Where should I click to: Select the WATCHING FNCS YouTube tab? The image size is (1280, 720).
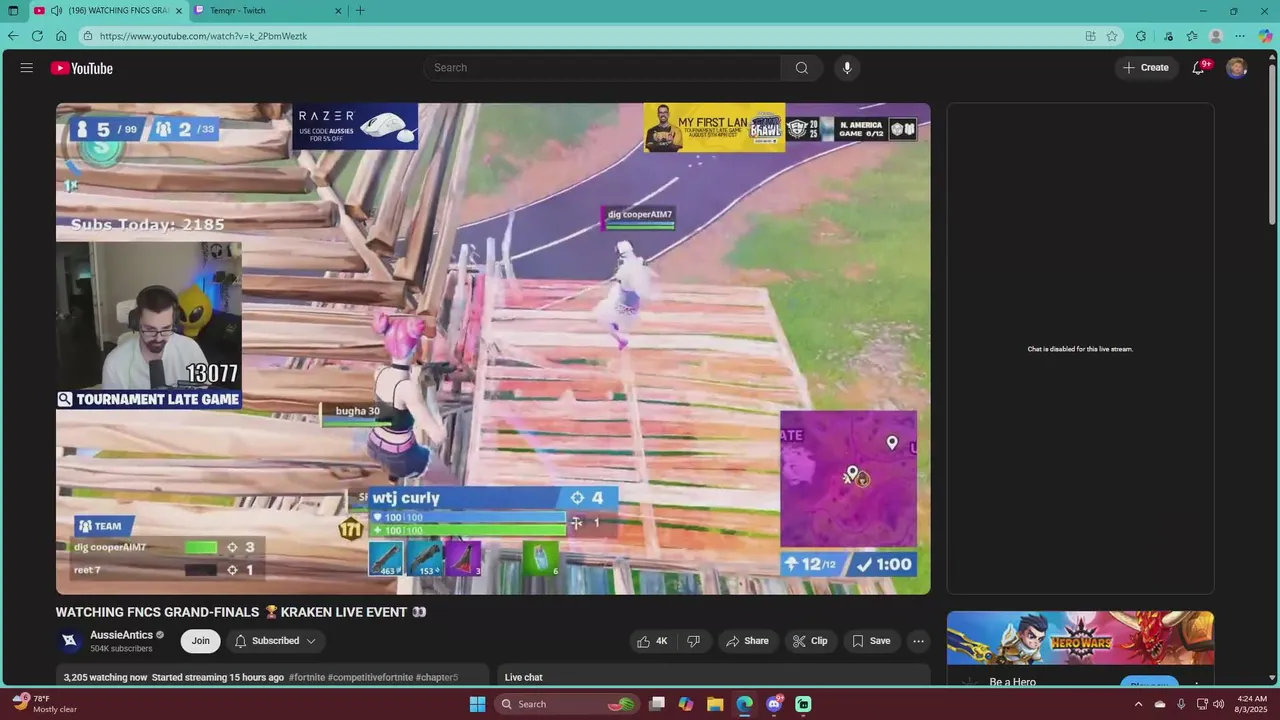point(110,11)
